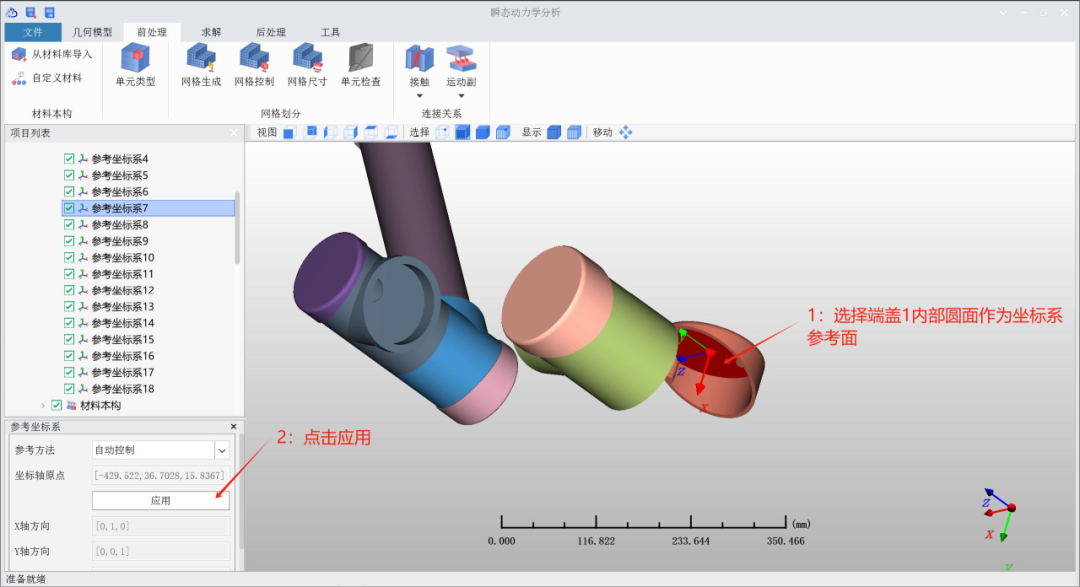This screenshot has height=587, width=1080.
Task: Select the bottom face view icon
Action: pyautogui.click(x=391, y=132)
